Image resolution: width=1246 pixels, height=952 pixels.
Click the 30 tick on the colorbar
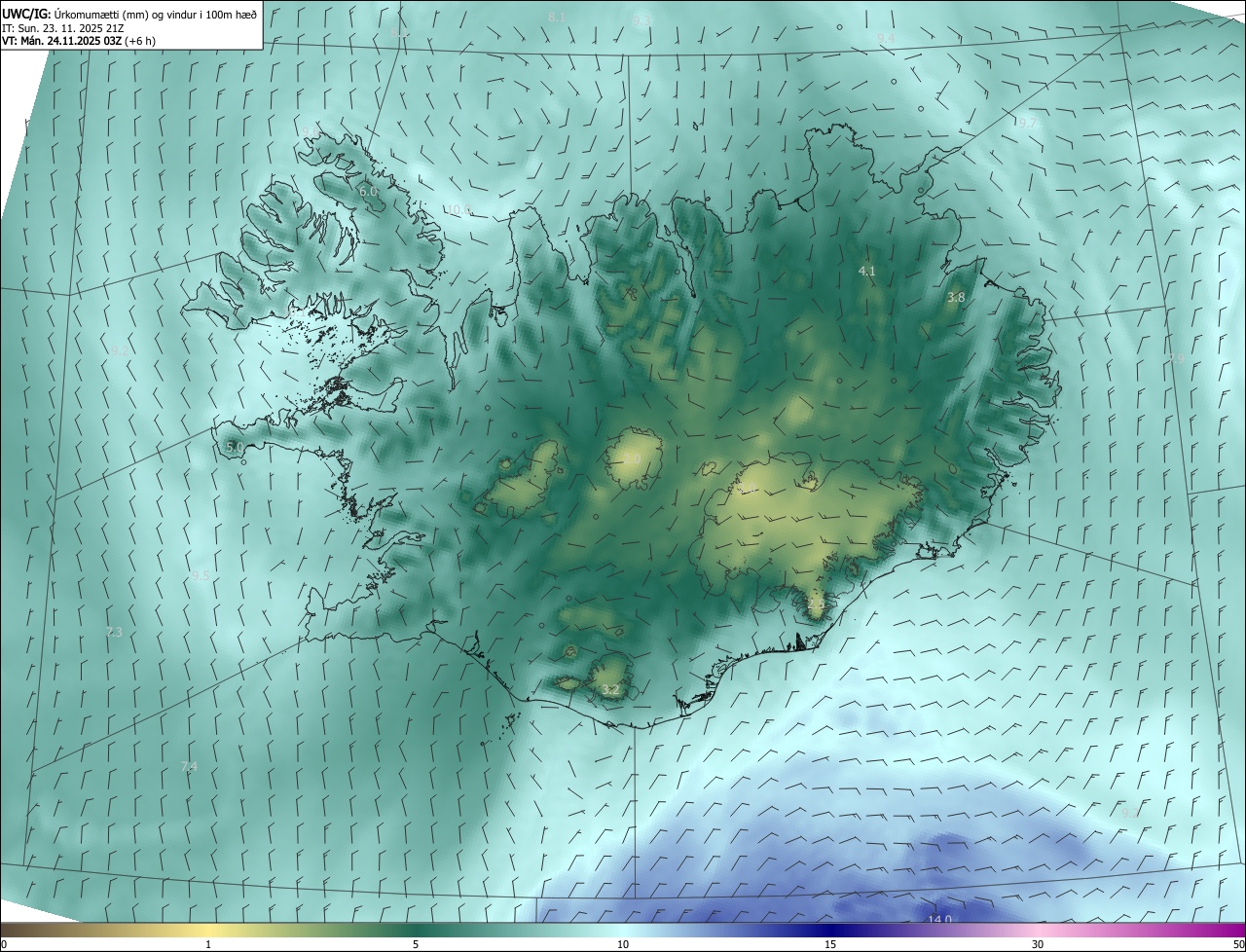point(1038,944)
